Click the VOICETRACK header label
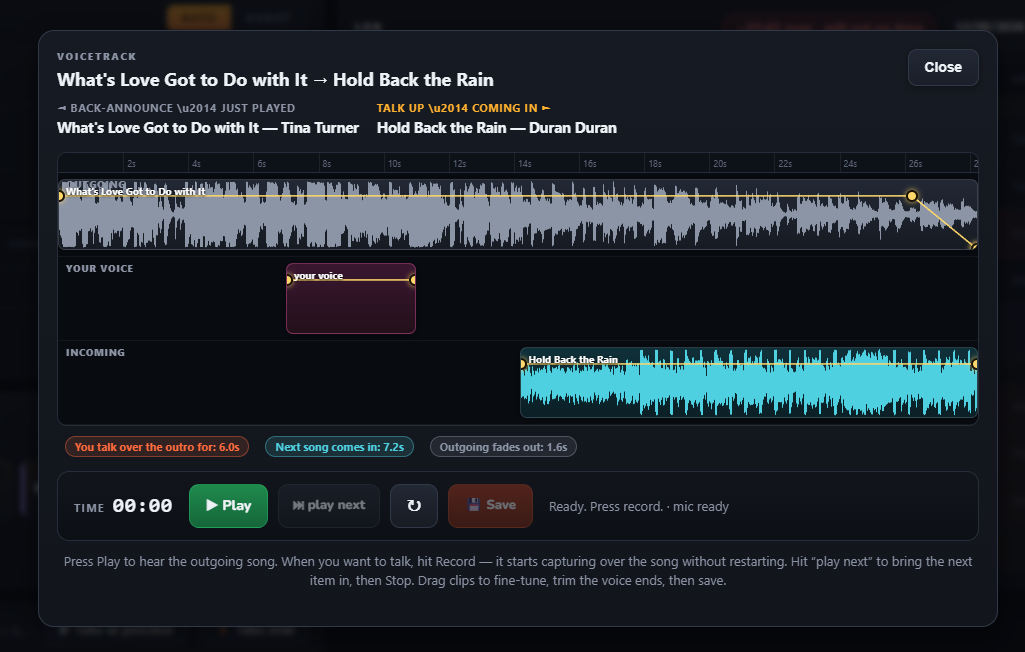The width and height of the screenshot is (1025, 652). click(97, 56)
